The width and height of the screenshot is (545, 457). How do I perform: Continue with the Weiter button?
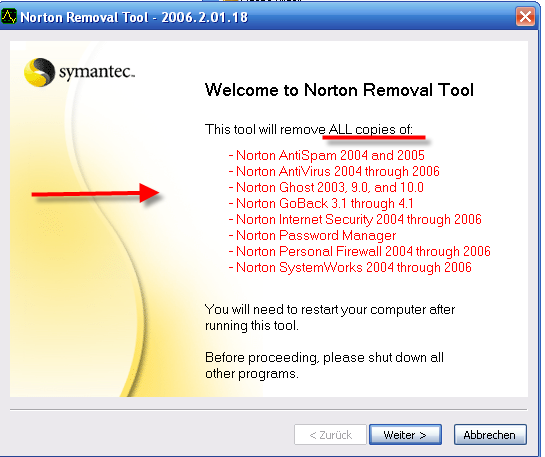pos(405,434)
